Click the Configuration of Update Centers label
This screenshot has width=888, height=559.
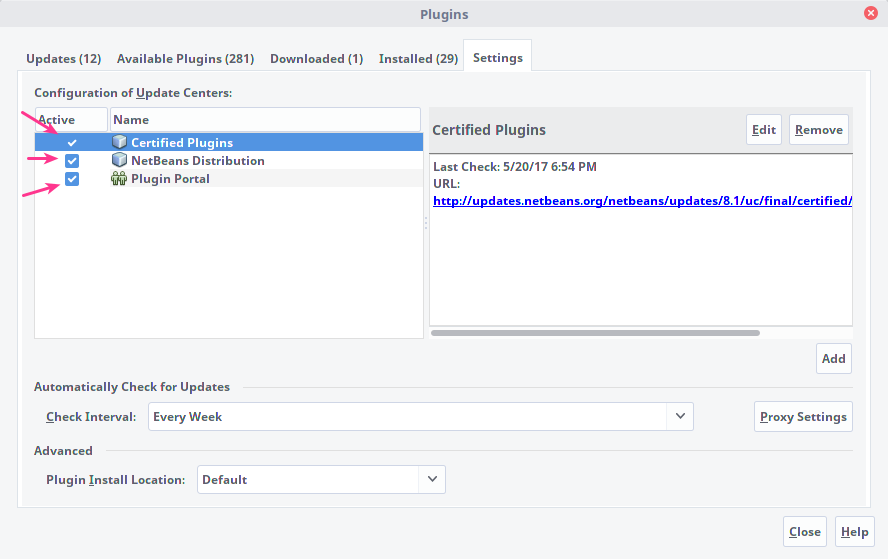133,92
